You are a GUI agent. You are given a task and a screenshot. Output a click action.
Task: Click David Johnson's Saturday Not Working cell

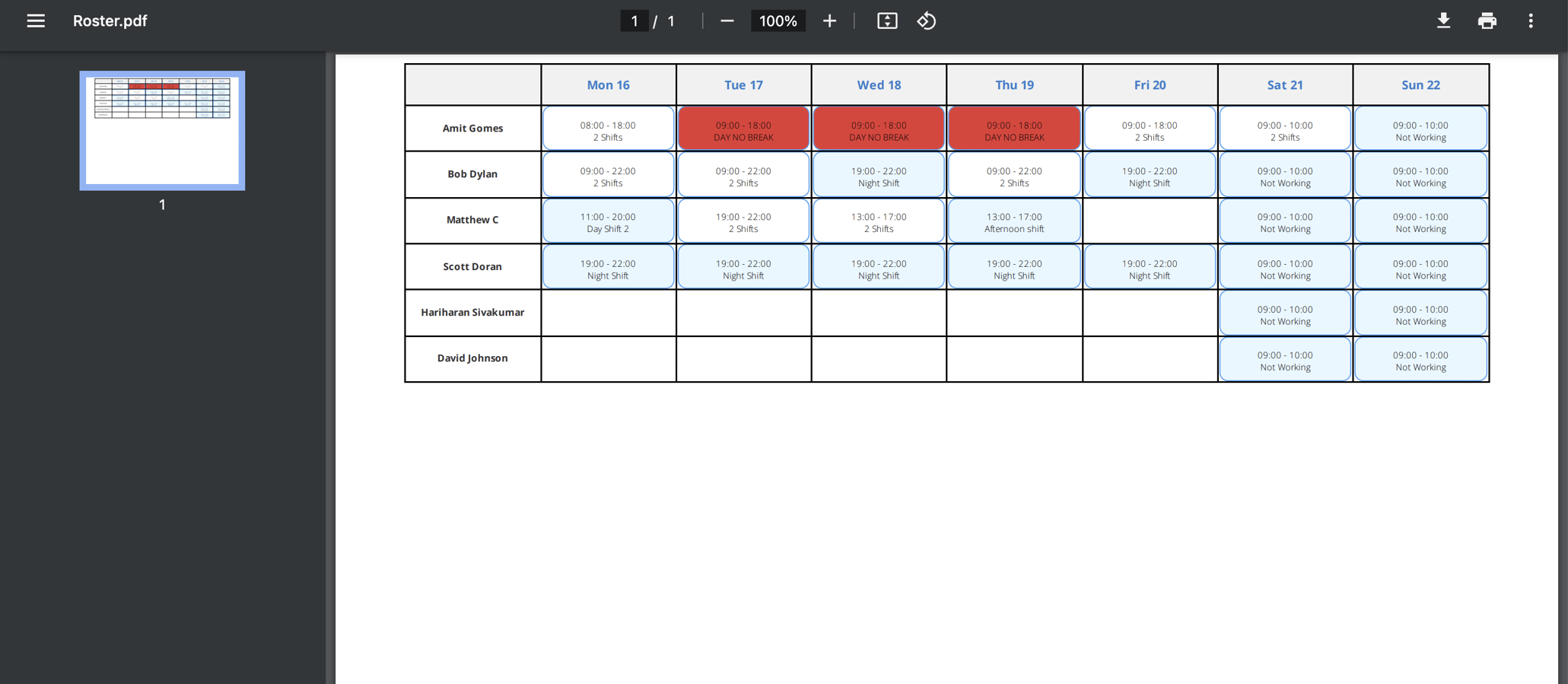pyautogui.click(x=1285, y=359)
